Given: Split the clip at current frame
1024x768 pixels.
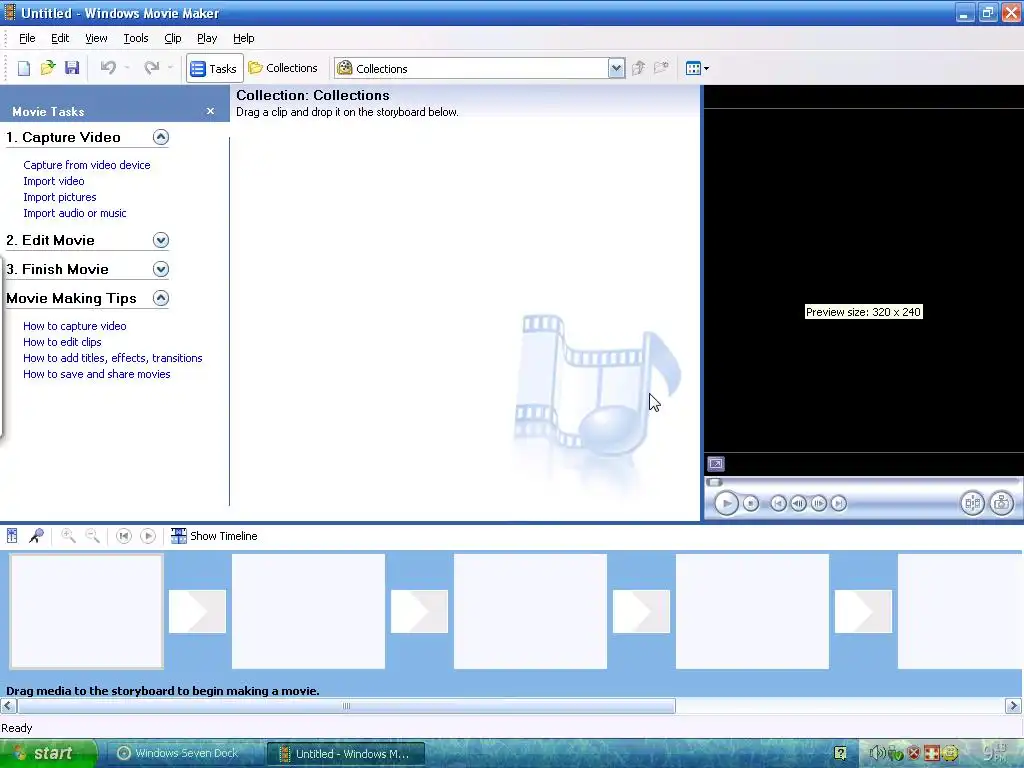Looking at the screenshot, I should click(972, 504).
